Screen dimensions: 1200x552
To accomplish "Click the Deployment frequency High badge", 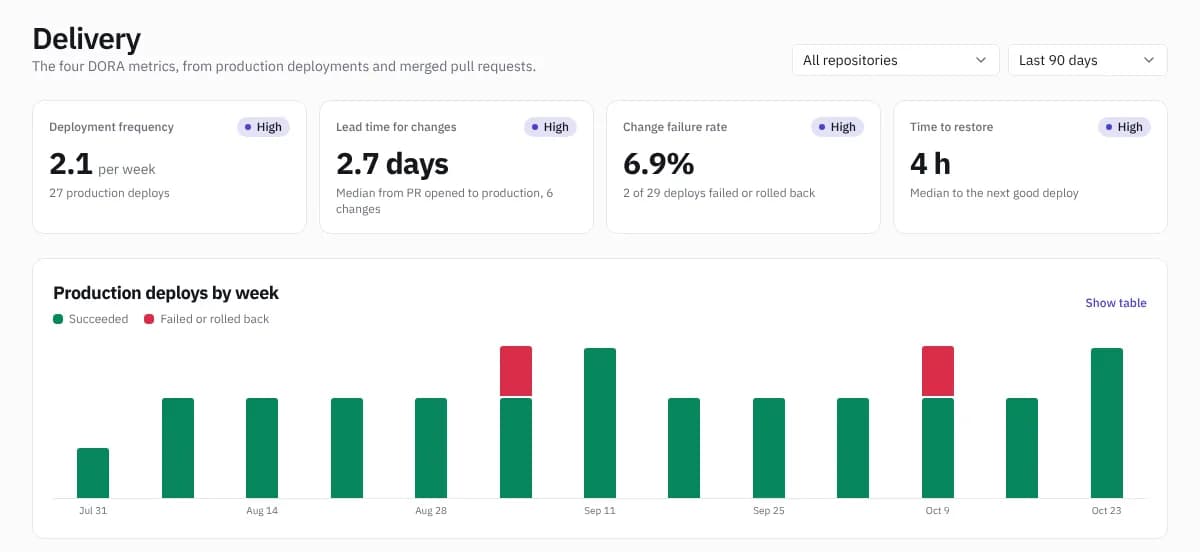I will tap(263, 127).
